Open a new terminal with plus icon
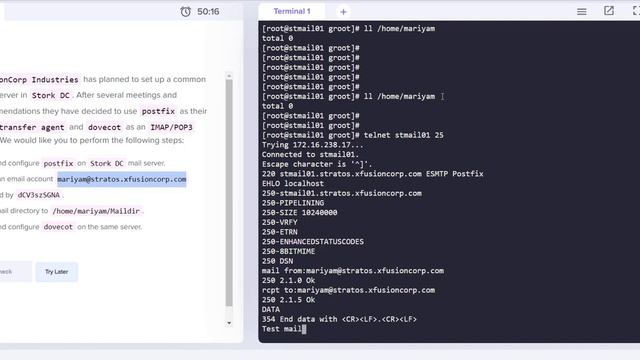The width and height of the screenshot is (640, 360). [343, 12]
